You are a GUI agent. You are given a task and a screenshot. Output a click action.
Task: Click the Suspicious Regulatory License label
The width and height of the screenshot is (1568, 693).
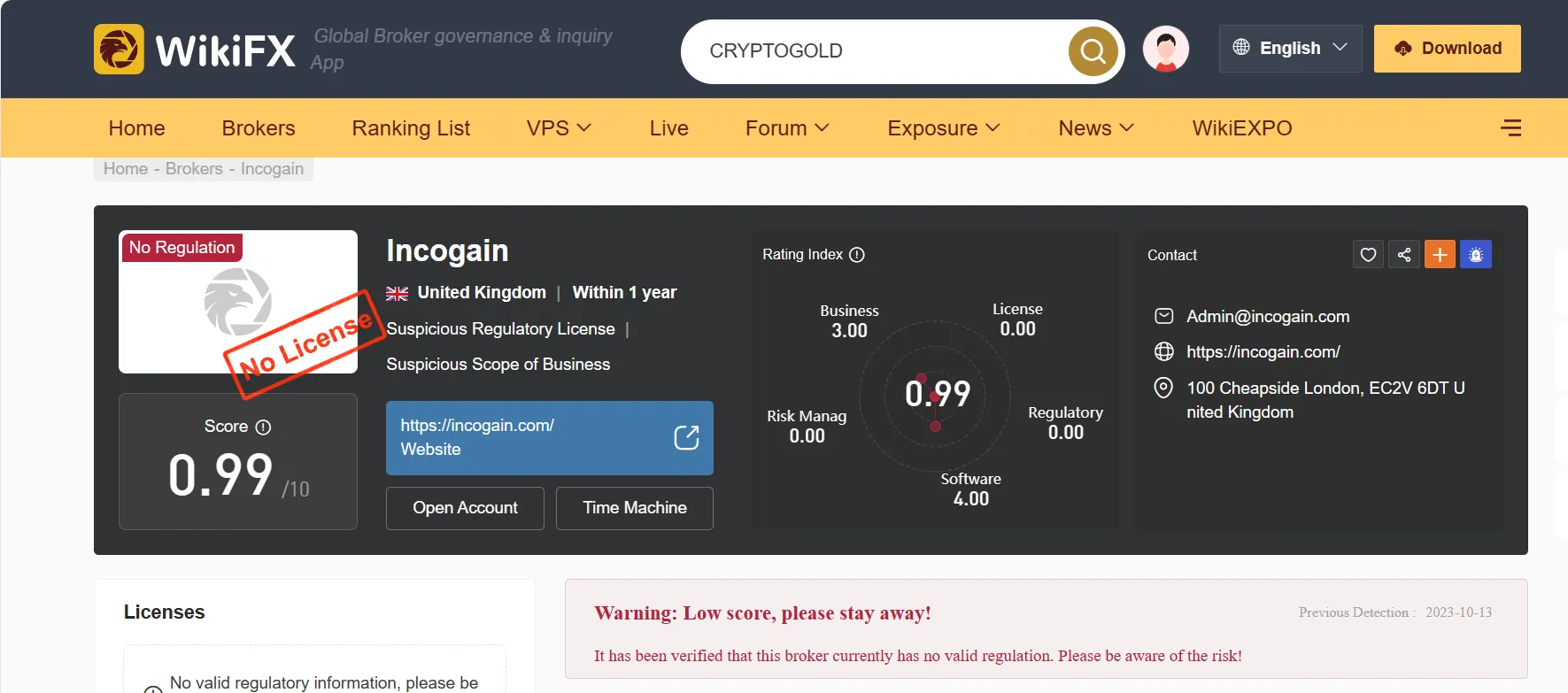click(500, 329)
